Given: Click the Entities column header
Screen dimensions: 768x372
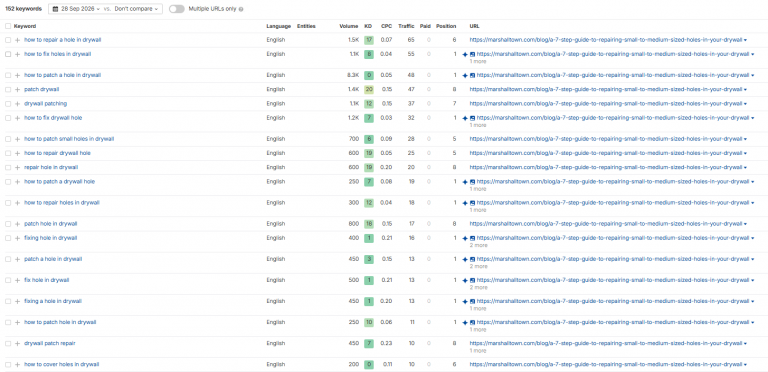Looking at the screenshot, I should point(306,26).
